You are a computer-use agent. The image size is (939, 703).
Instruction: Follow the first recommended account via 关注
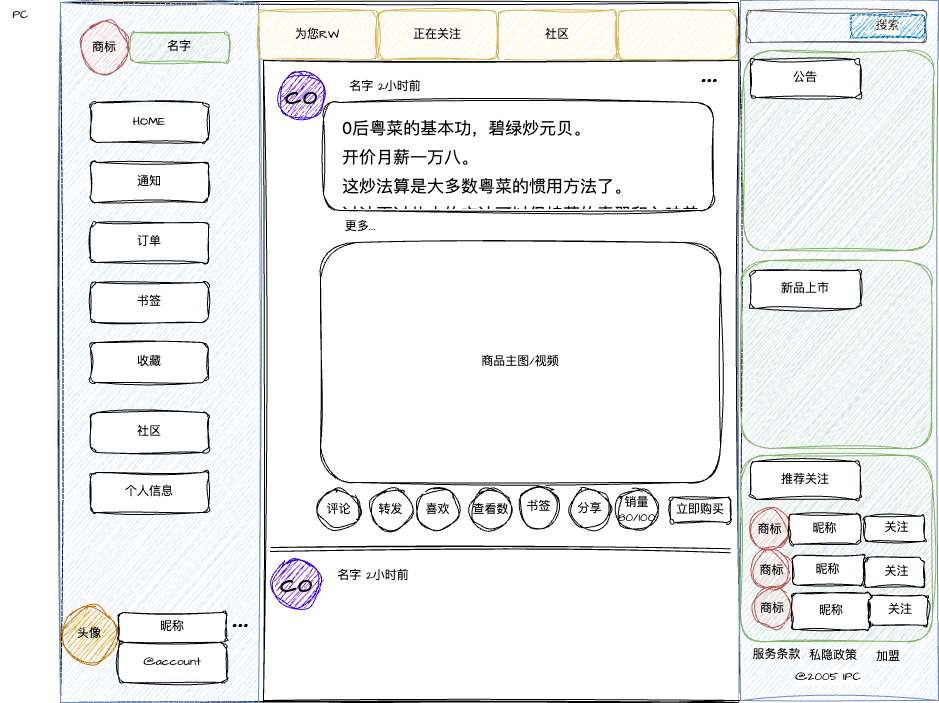click(897, 527)
